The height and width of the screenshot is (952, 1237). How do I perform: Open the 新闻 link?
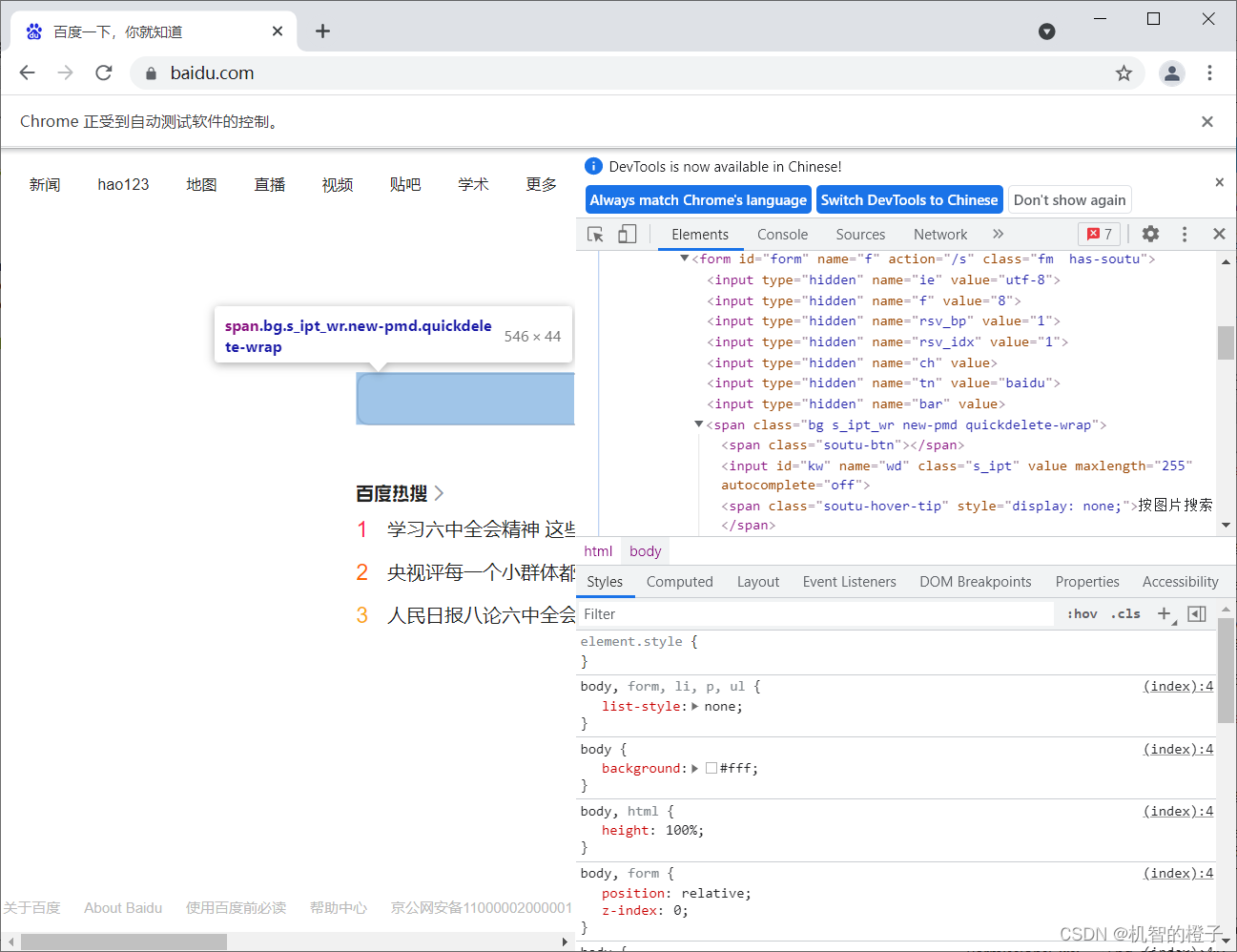tap(45, 184)
